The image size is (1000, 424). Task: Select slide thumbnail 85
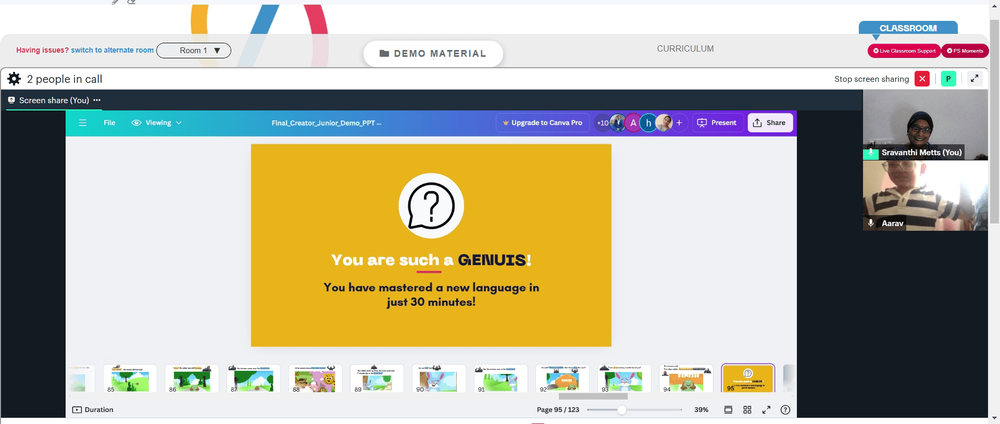coord(130,378)
